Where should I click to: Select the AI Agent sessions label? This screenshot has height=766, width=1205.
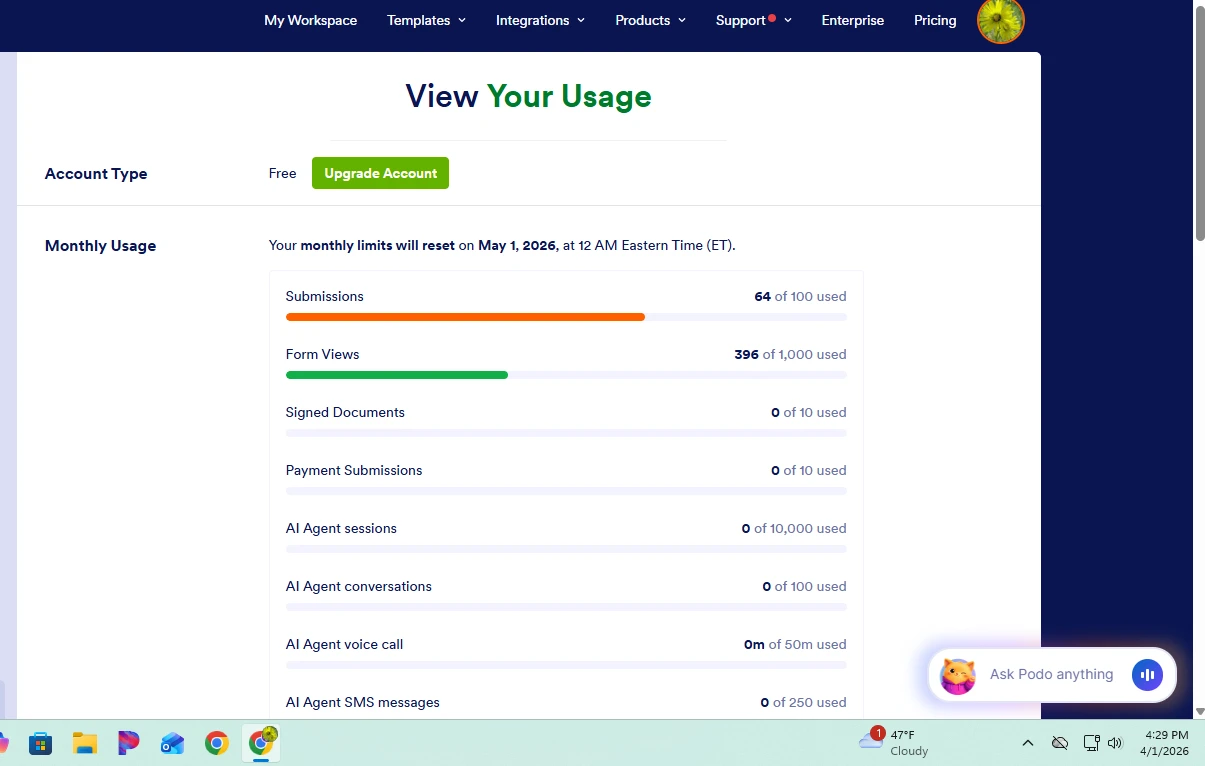[x=341, y=528]
